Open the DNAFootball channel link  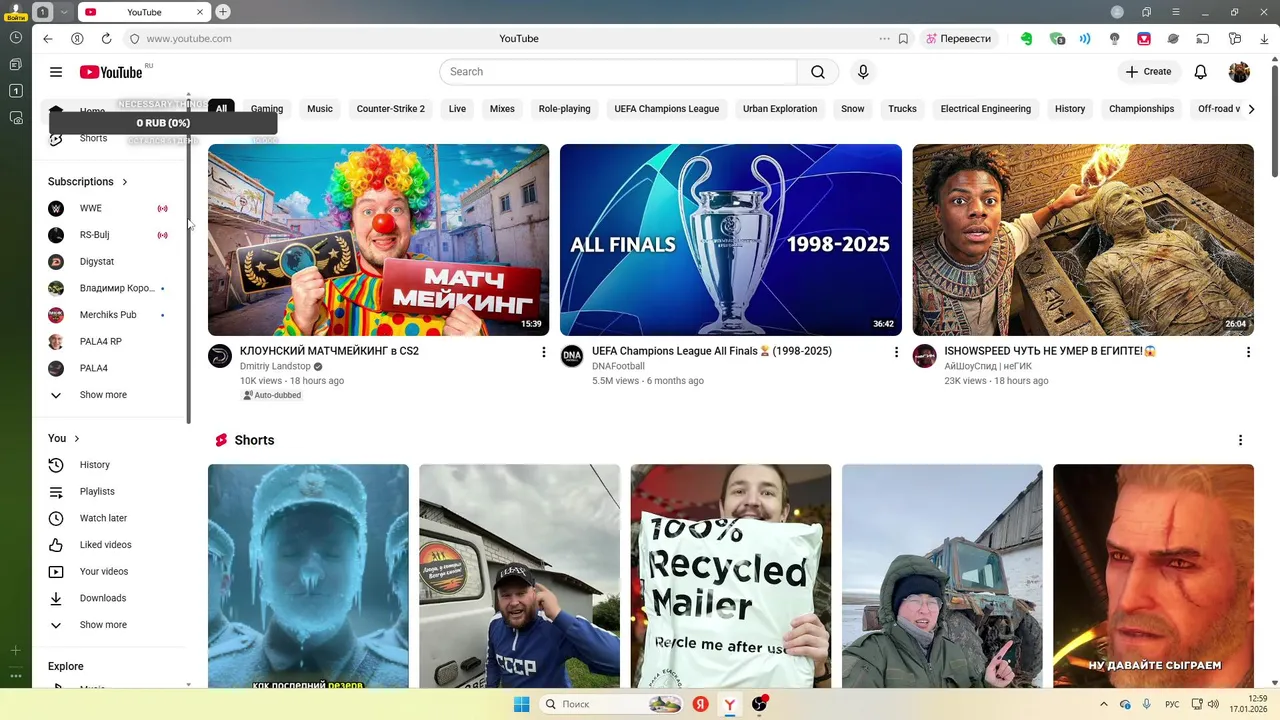(618, 367)
